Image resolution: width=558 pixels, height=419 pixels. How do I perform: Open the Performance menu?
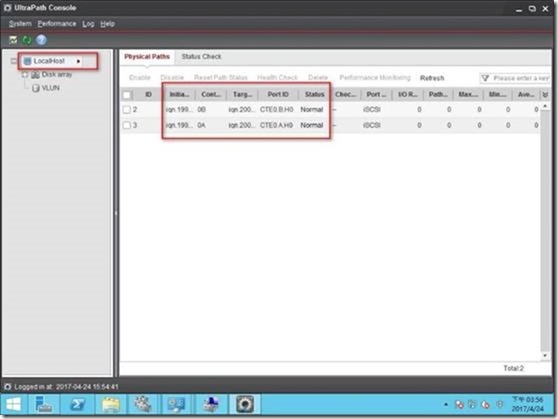pos(57,24)
